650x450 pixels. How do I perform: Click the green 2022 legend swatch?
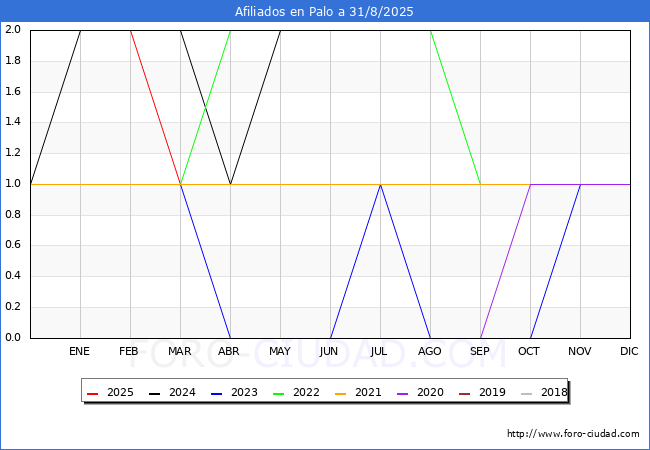point(278,393)
